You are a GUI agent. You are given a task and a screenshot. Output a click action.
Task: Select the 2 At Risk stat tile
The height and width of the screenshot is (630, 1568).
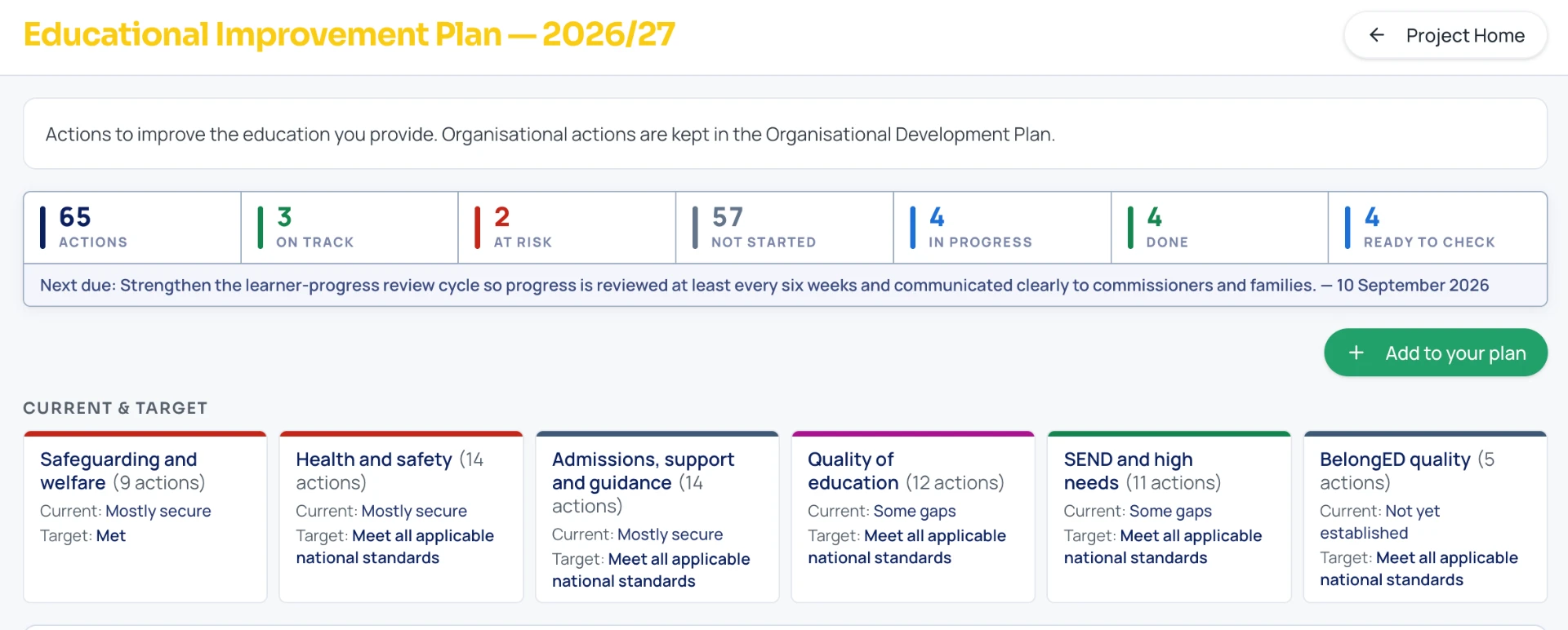click(568, 228)
